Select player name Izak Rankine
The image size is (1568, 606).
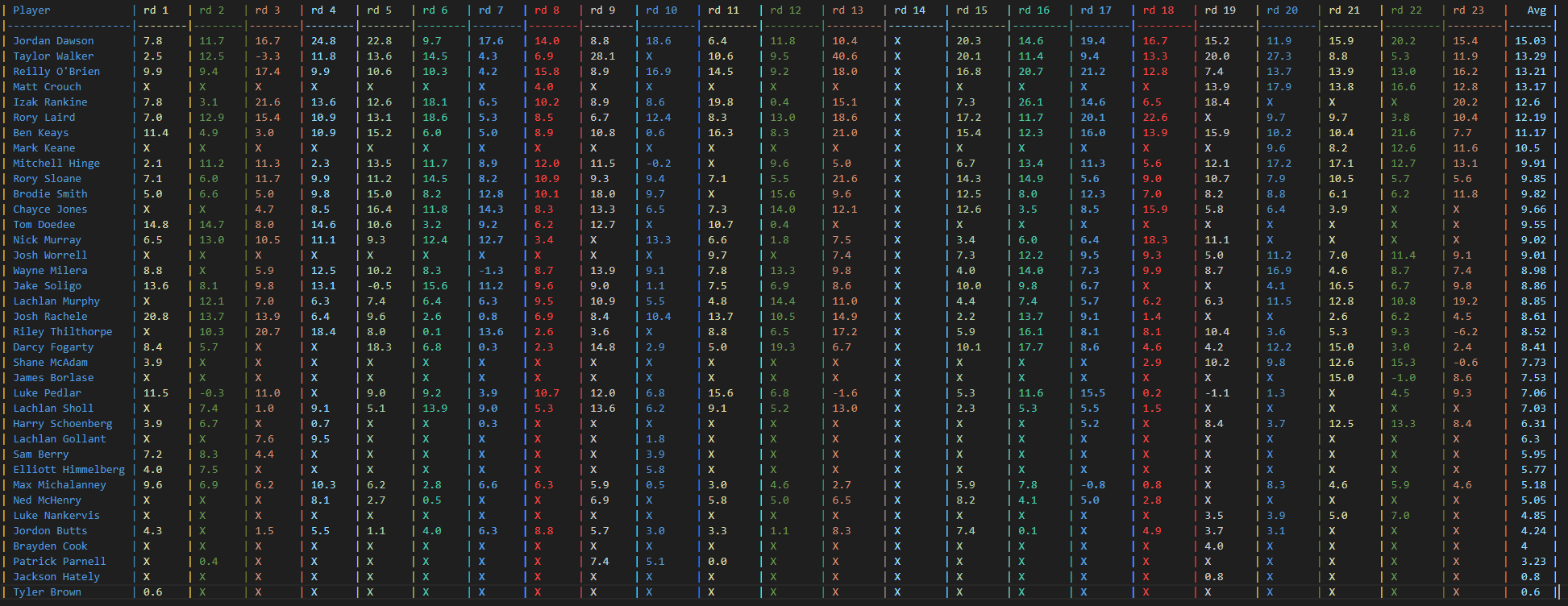50,102
